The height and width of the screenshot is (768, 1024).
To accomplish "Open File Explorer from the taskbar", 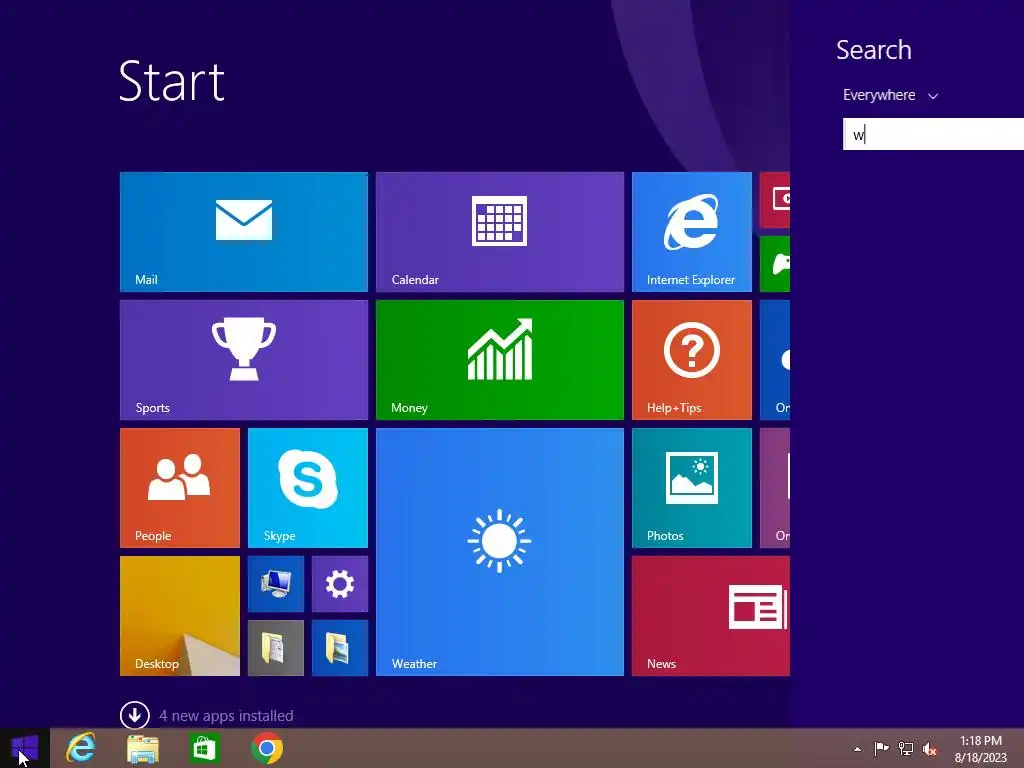I will coord(143,748).
